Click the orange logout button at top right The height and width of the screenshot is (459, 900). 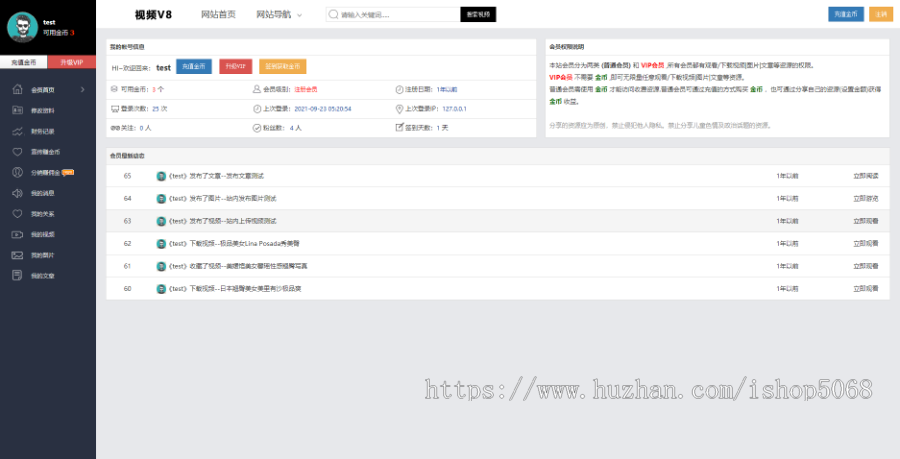[x=881, y=14]
